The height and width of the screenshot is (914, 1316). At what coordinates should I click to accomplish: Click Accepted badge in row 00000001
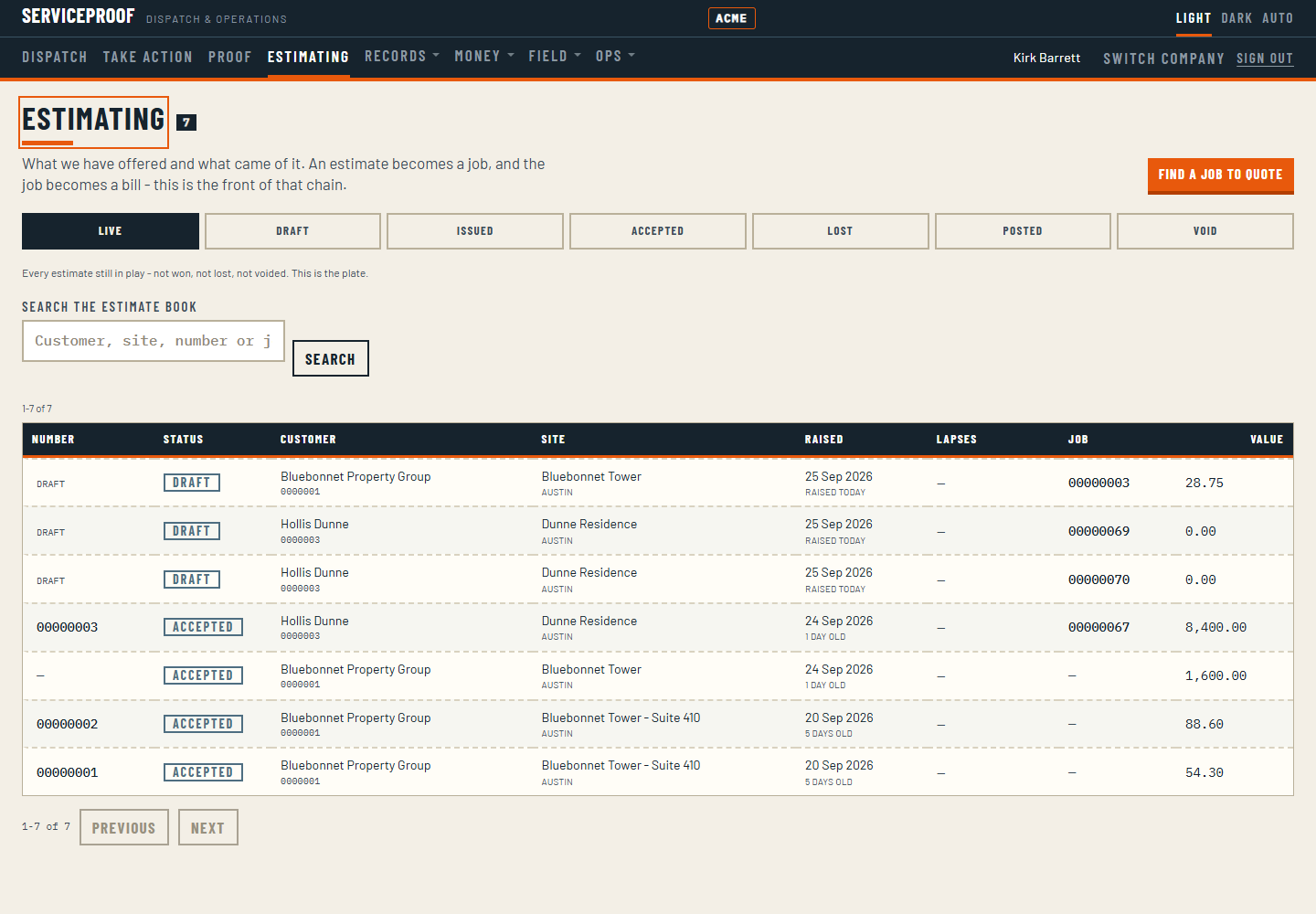click(203, 772)
